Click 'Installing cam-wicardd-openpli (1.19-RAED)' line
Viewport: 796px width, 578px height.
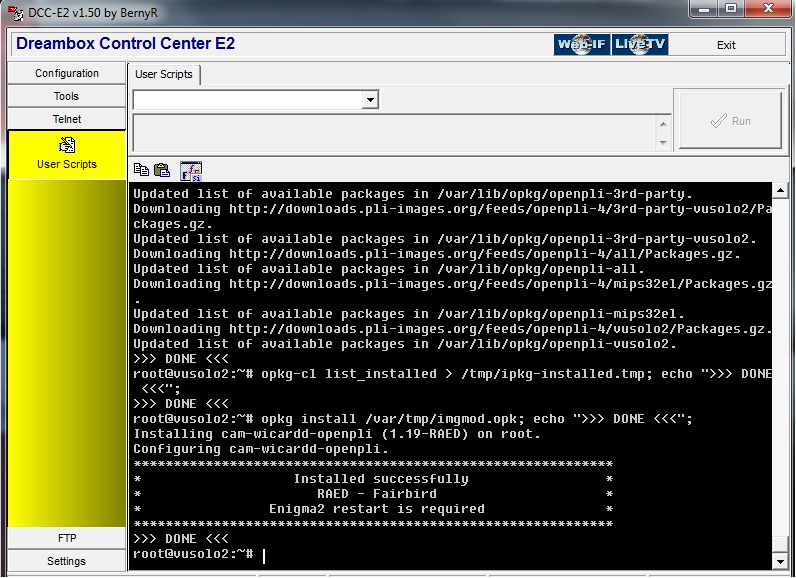point(337,434)
